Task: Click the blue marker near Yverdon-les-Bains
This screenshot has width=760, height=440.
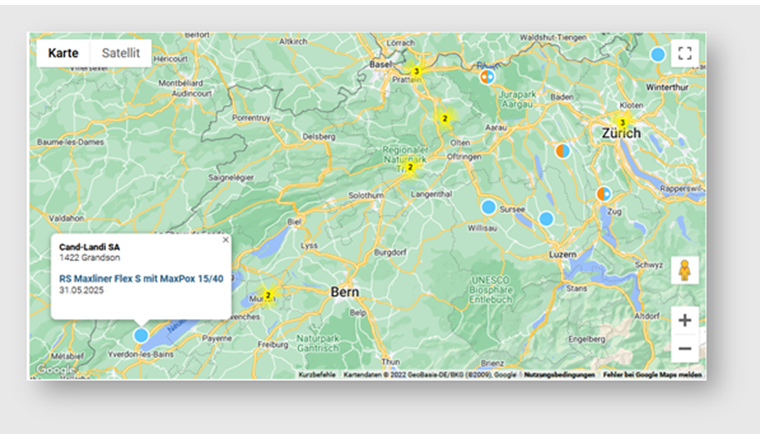Action: (x=141, y=335)
